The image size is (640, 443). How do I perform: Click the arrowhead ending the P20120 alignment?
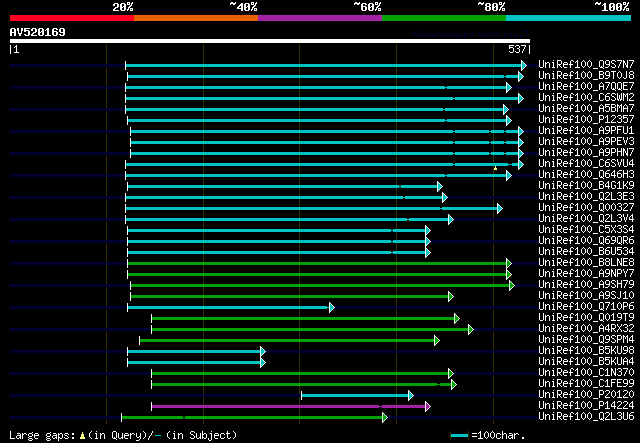pos(411,395)
